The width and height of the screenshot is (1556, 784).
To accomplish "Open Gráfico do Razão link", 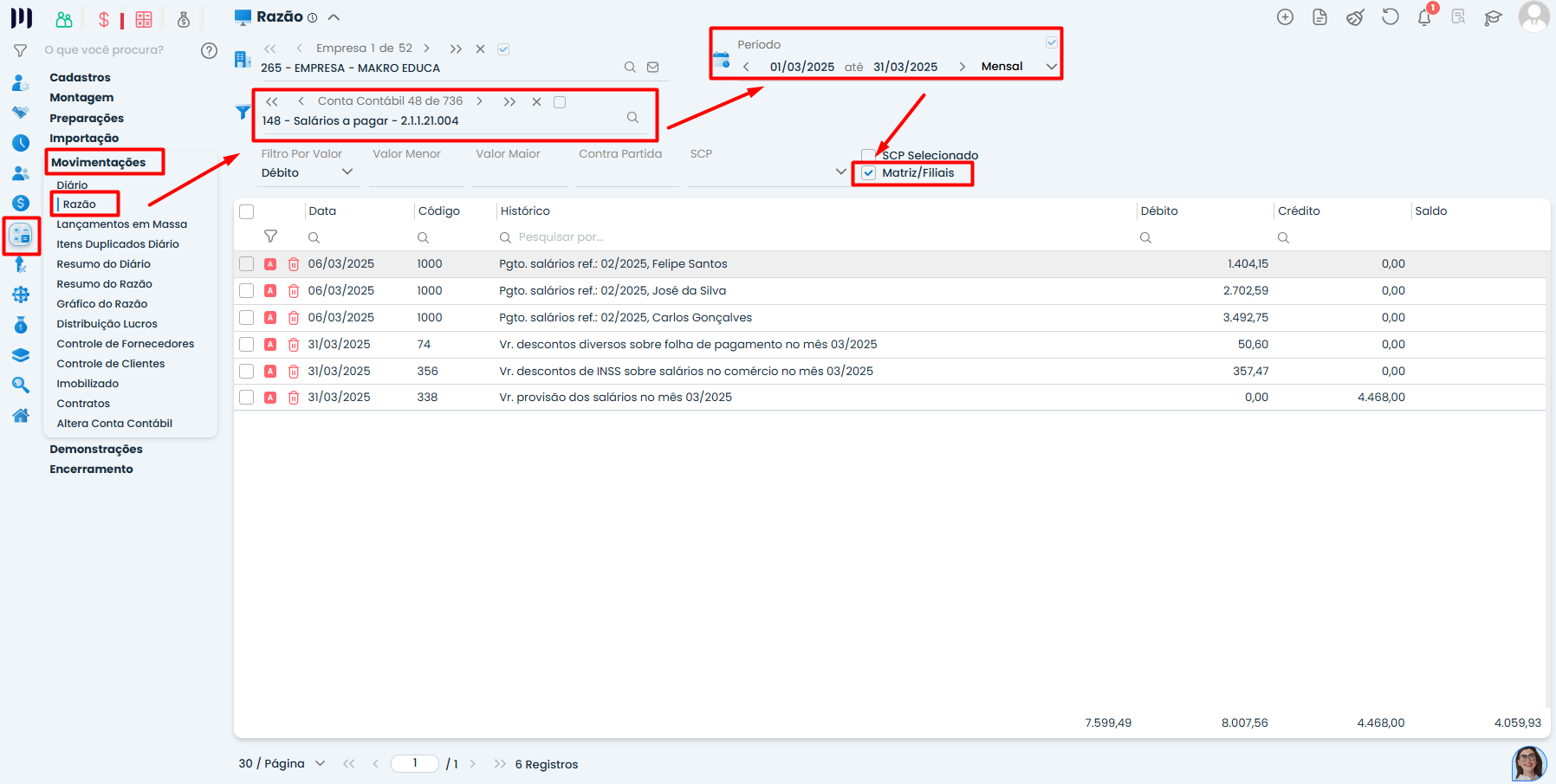I will tap(102, 304).
